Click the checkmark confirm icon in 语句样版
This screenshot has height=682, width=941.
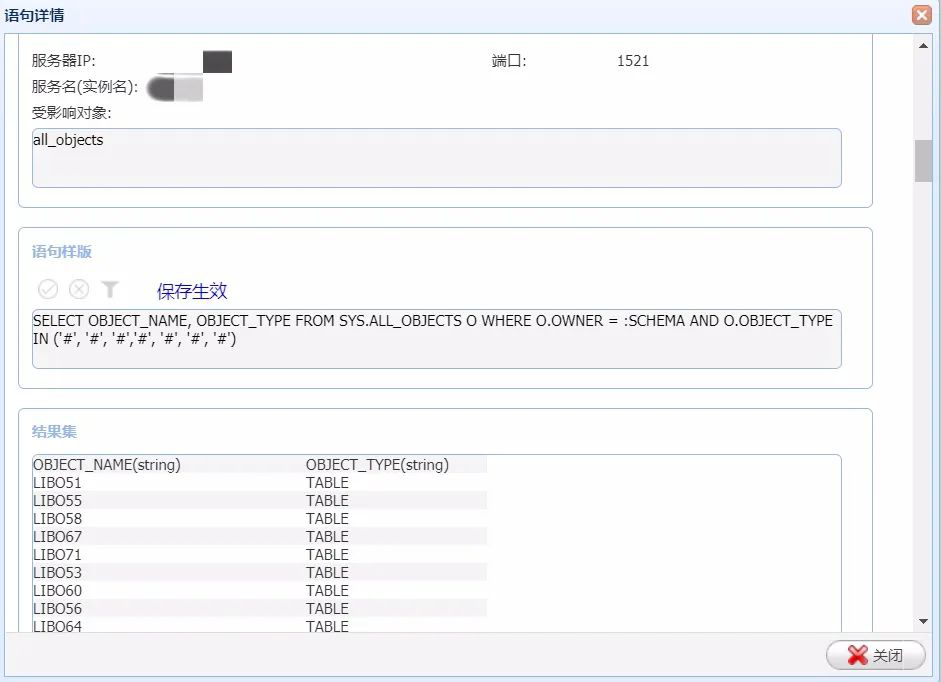pyautogui.click(x=48, y=290)
